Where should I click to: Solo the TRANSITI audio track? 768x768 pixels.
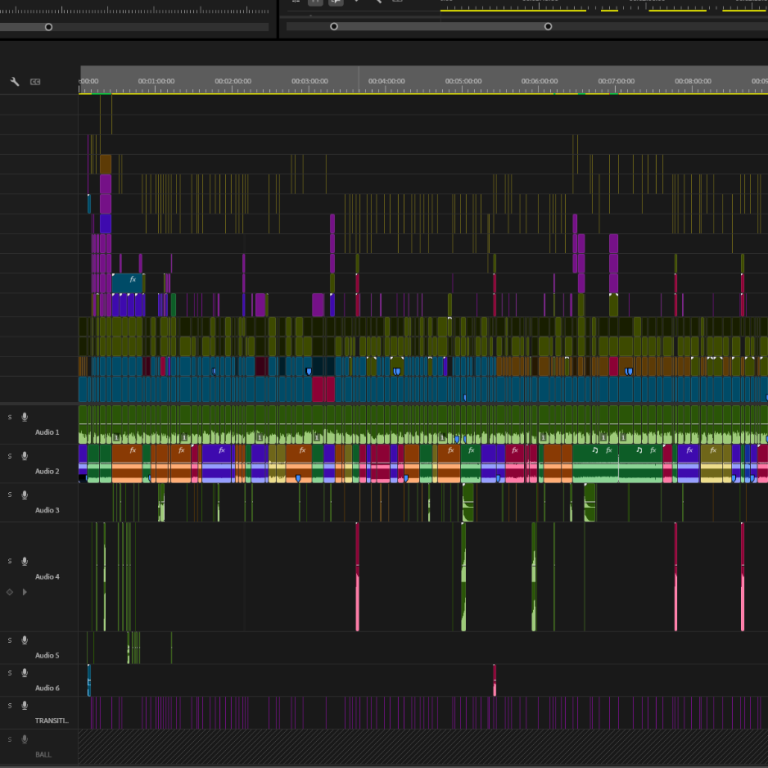pyautogui.click(x=10, y=706)
